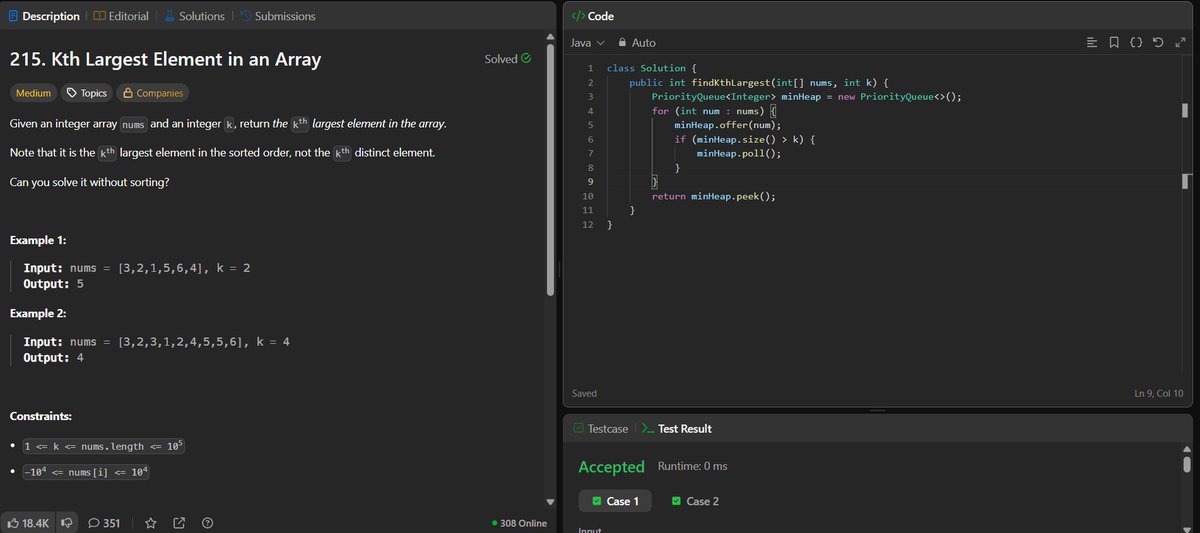Click the Medium difficulty tag
Screen dimensions: 1200x533
tap(33, 93)
